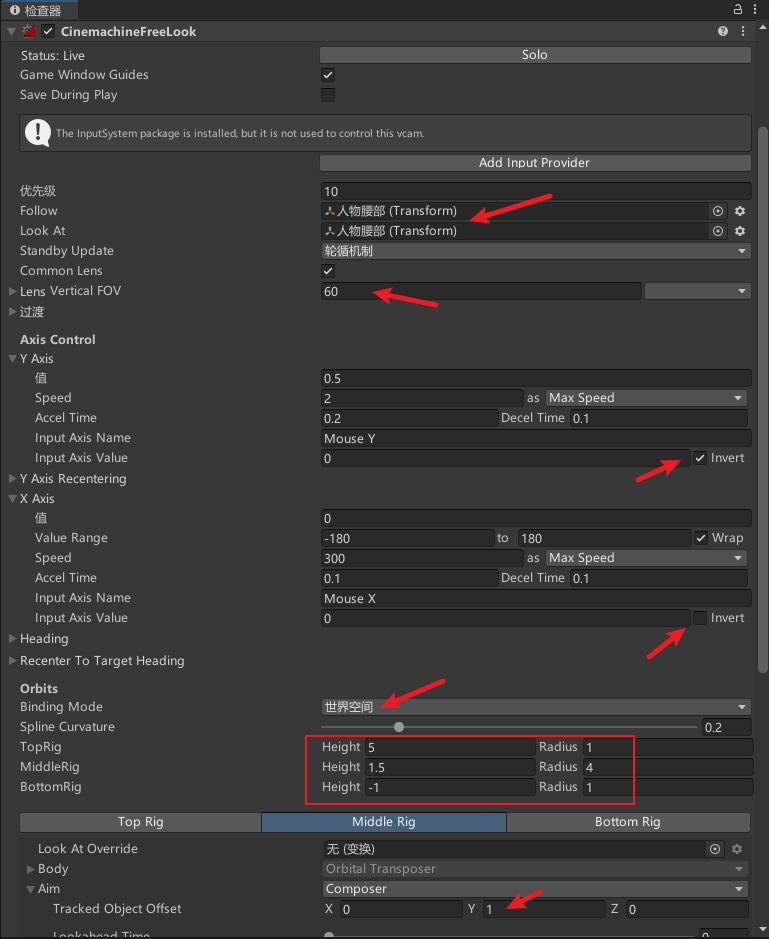Open CinemachineFreeLook help reference icon

click(x=723, y=31)
